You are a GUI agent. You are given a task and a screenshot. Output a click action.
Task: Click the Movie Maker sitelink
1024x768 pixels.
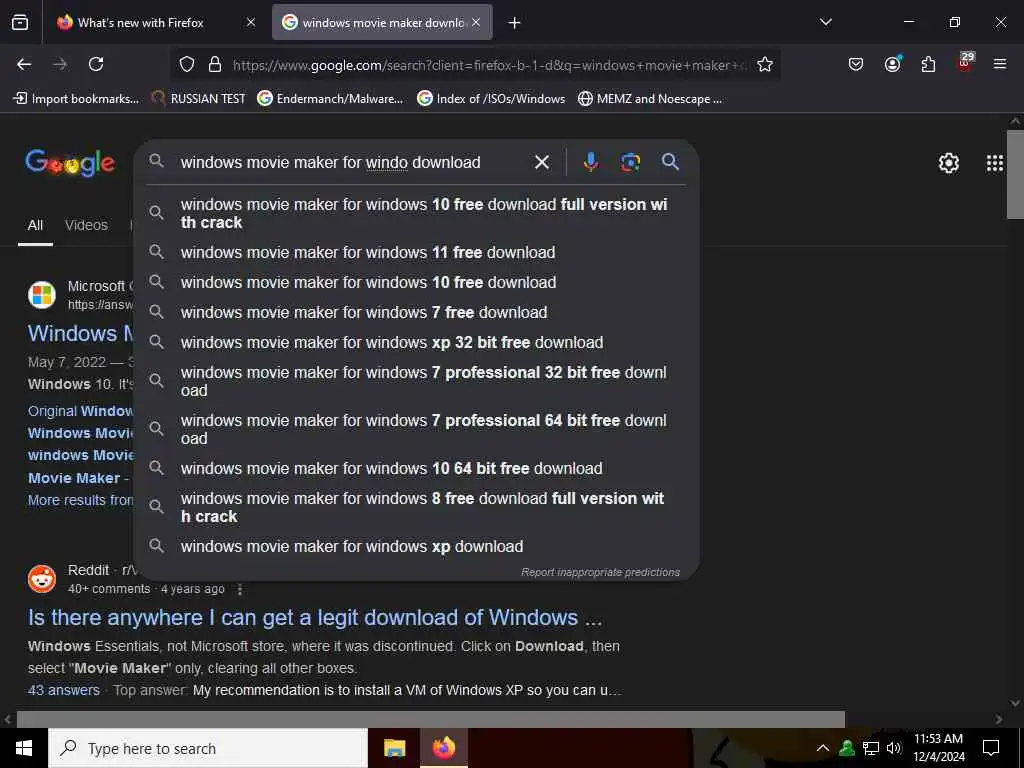pos(74,478)
